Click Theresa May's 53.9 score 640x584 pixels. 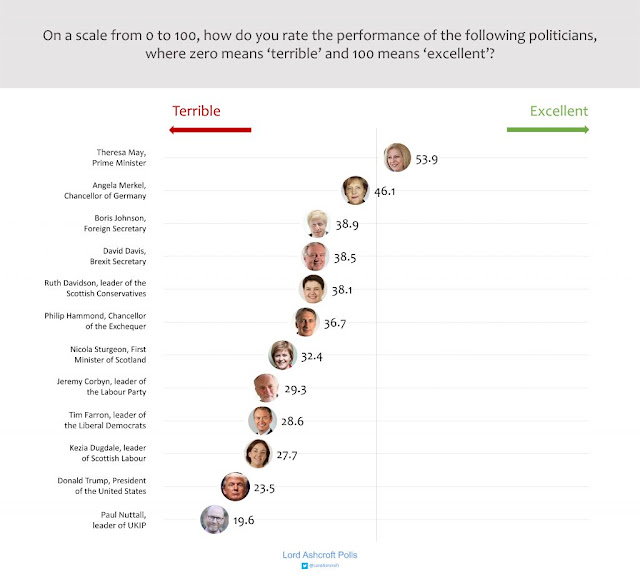click(x=427, y=159)
